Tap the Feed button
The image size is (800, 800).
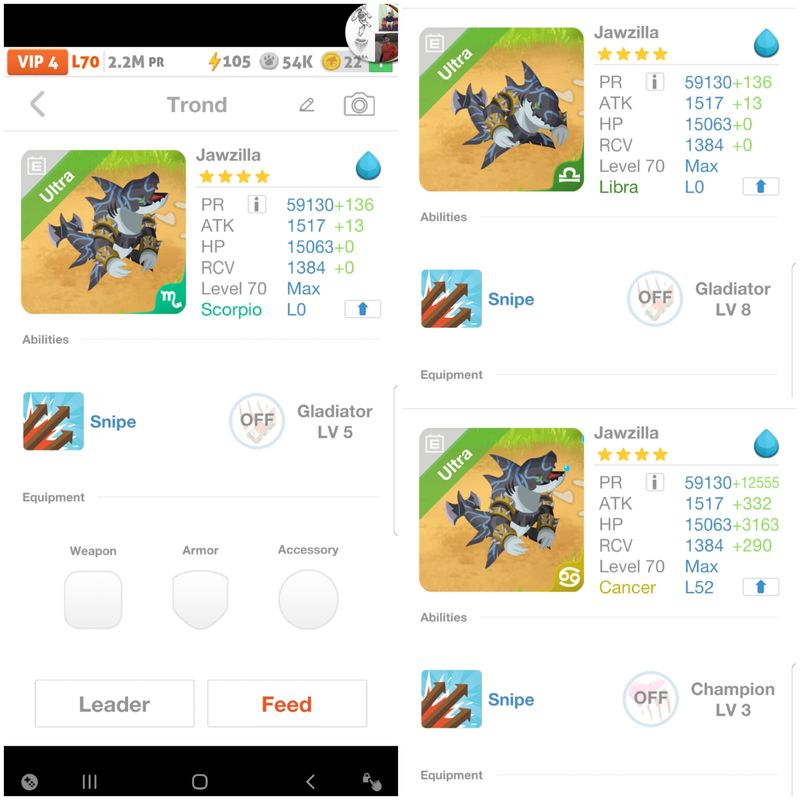tap(287, 704)
